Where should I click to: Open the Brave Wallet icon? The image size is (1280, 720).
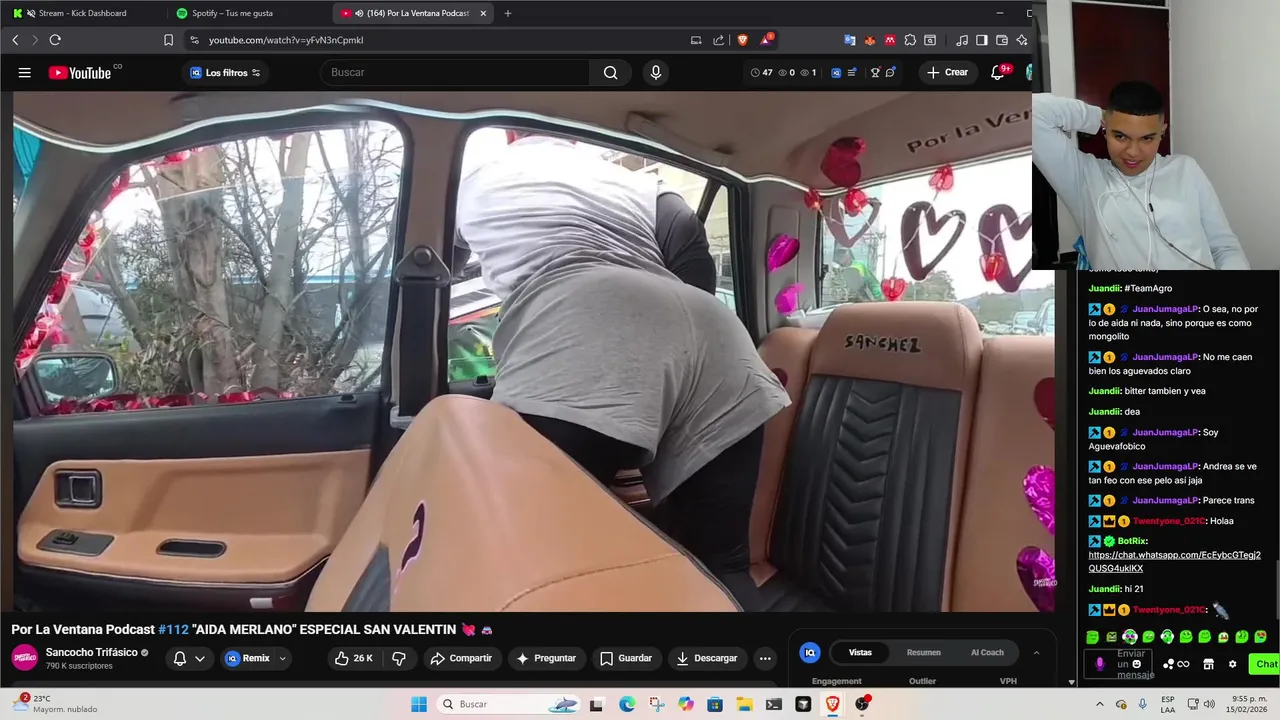(x=1002, y=40)
